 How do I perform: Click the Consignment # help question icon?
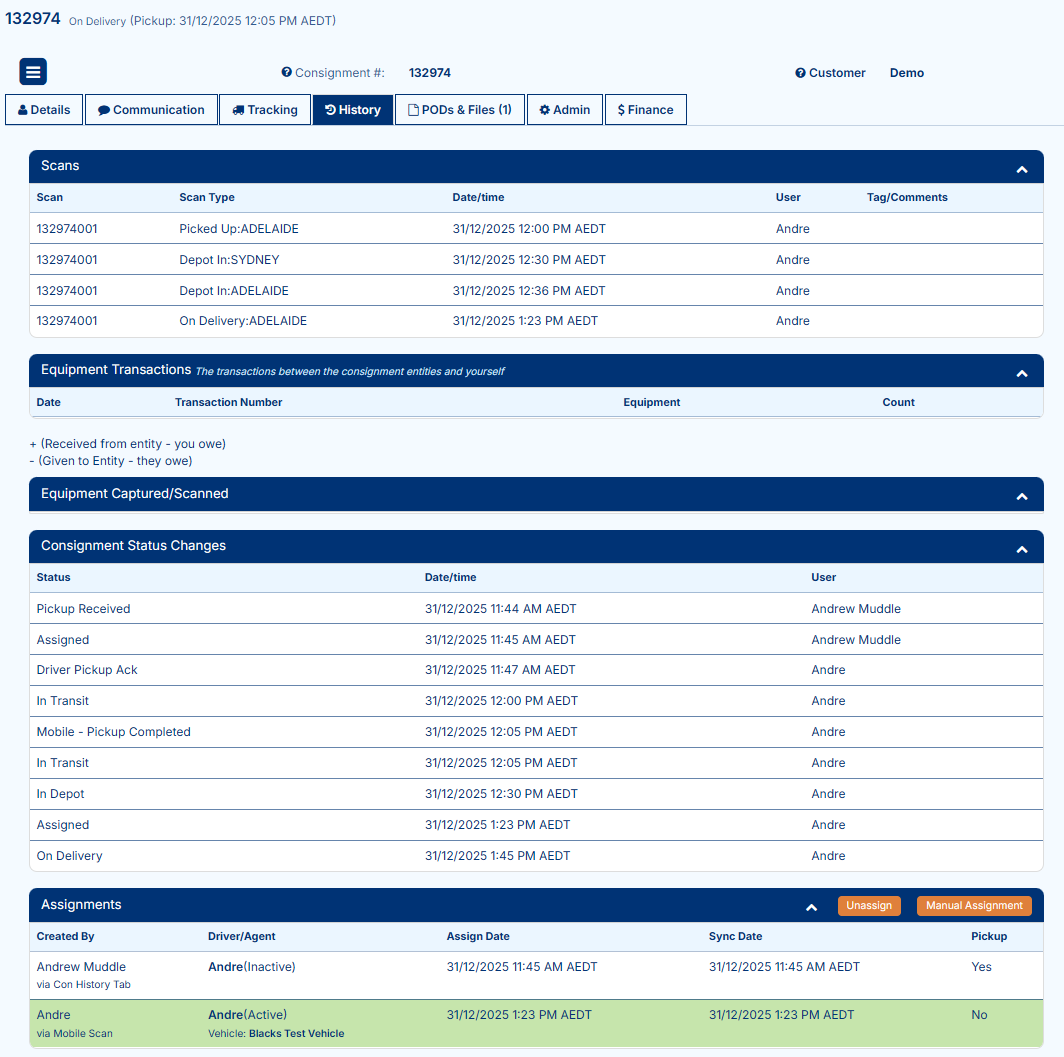point(287,73)
